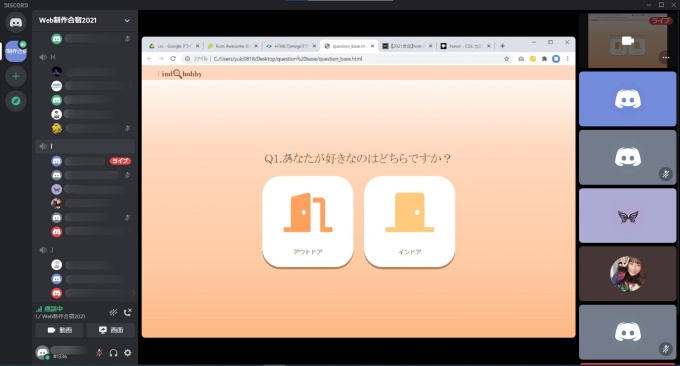Select the butterfly avatar participant tile
This screenshot has height=366, width=680.
pos(628,216)
